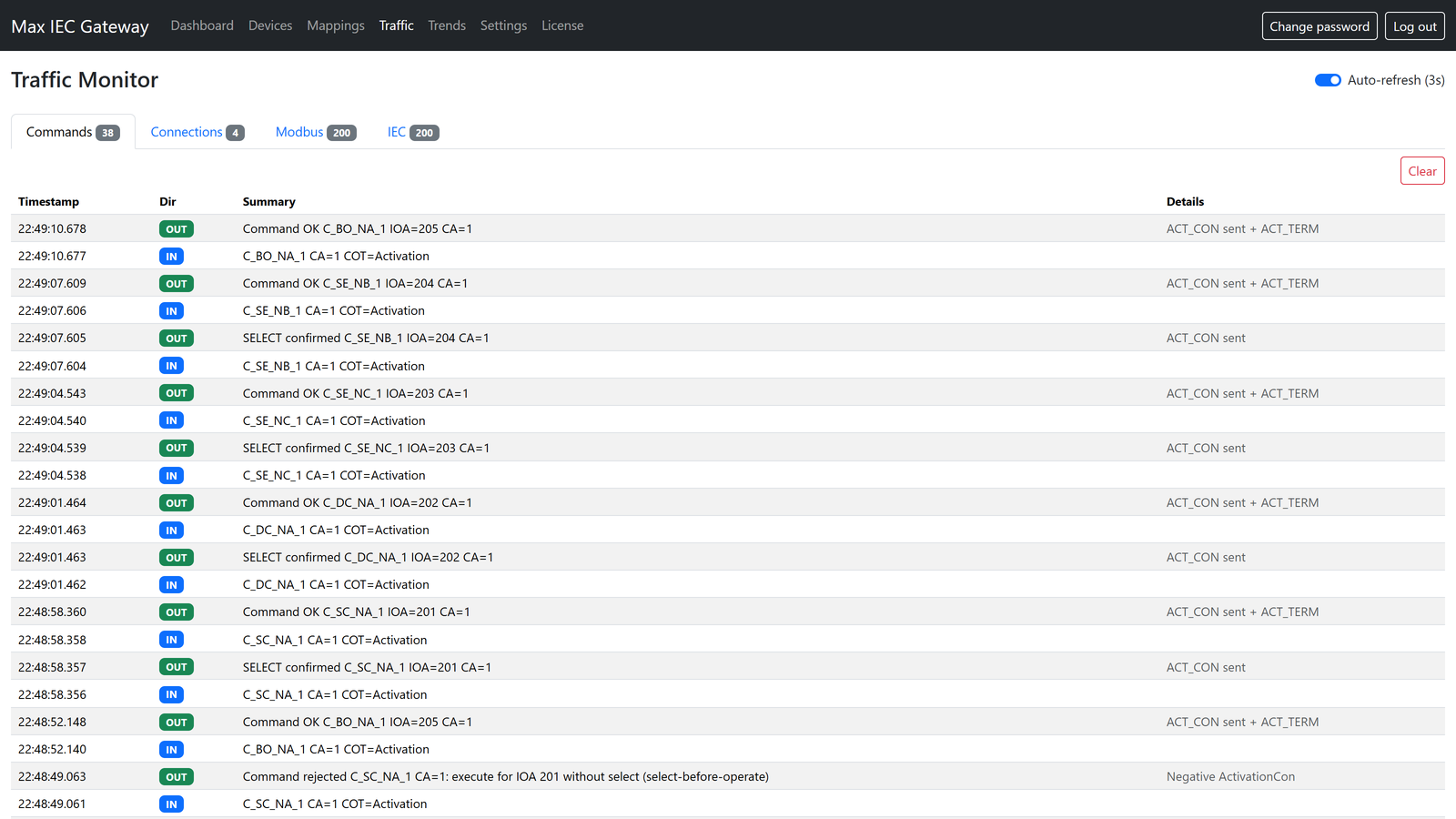Image resolution: width=1456 pixels, height=819 pixels.
Task: Switch to the IEC tab
Action: 413,132
